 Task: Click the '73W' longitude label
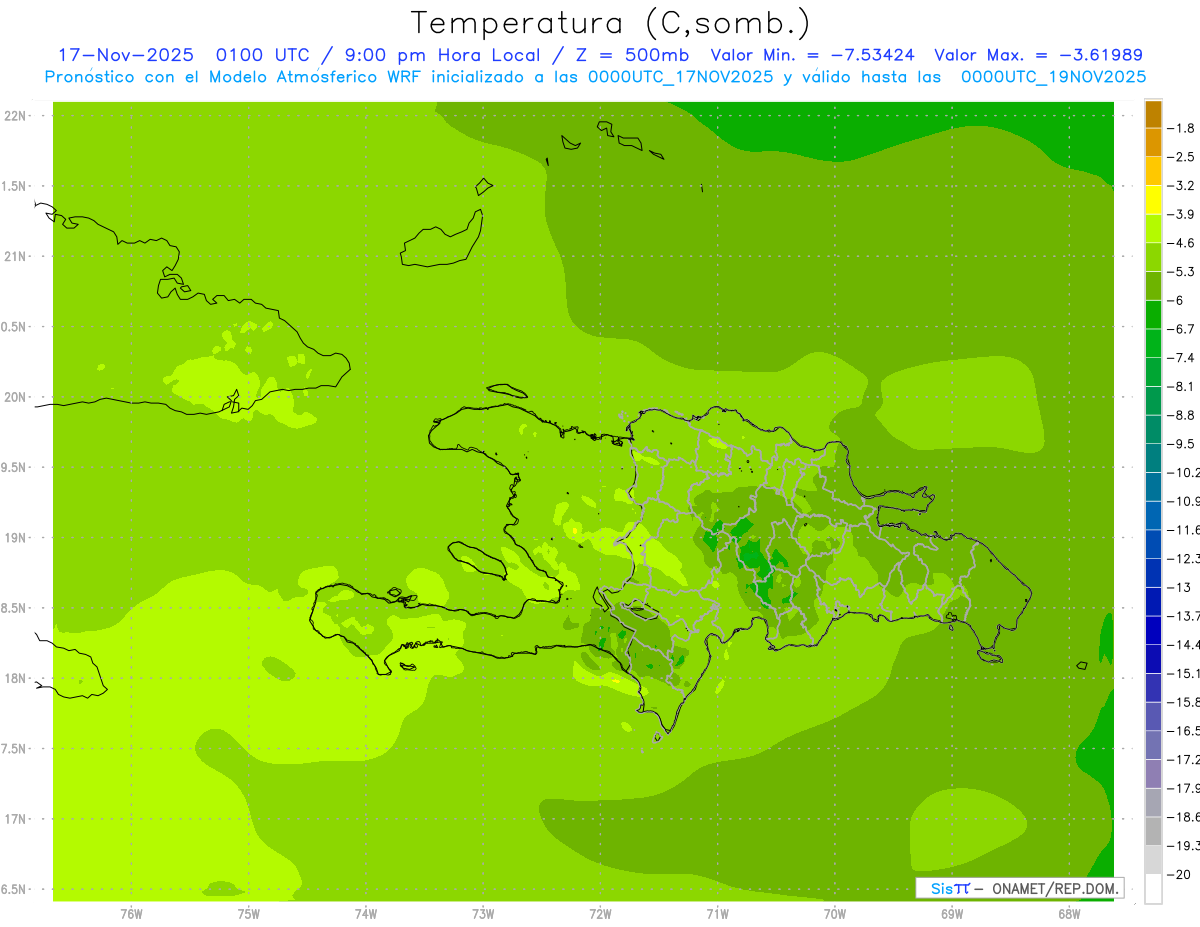point(483,914)
